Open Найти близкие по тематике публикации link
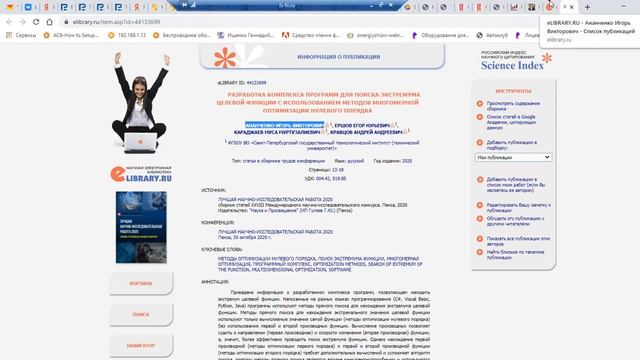 coord(515,255)
